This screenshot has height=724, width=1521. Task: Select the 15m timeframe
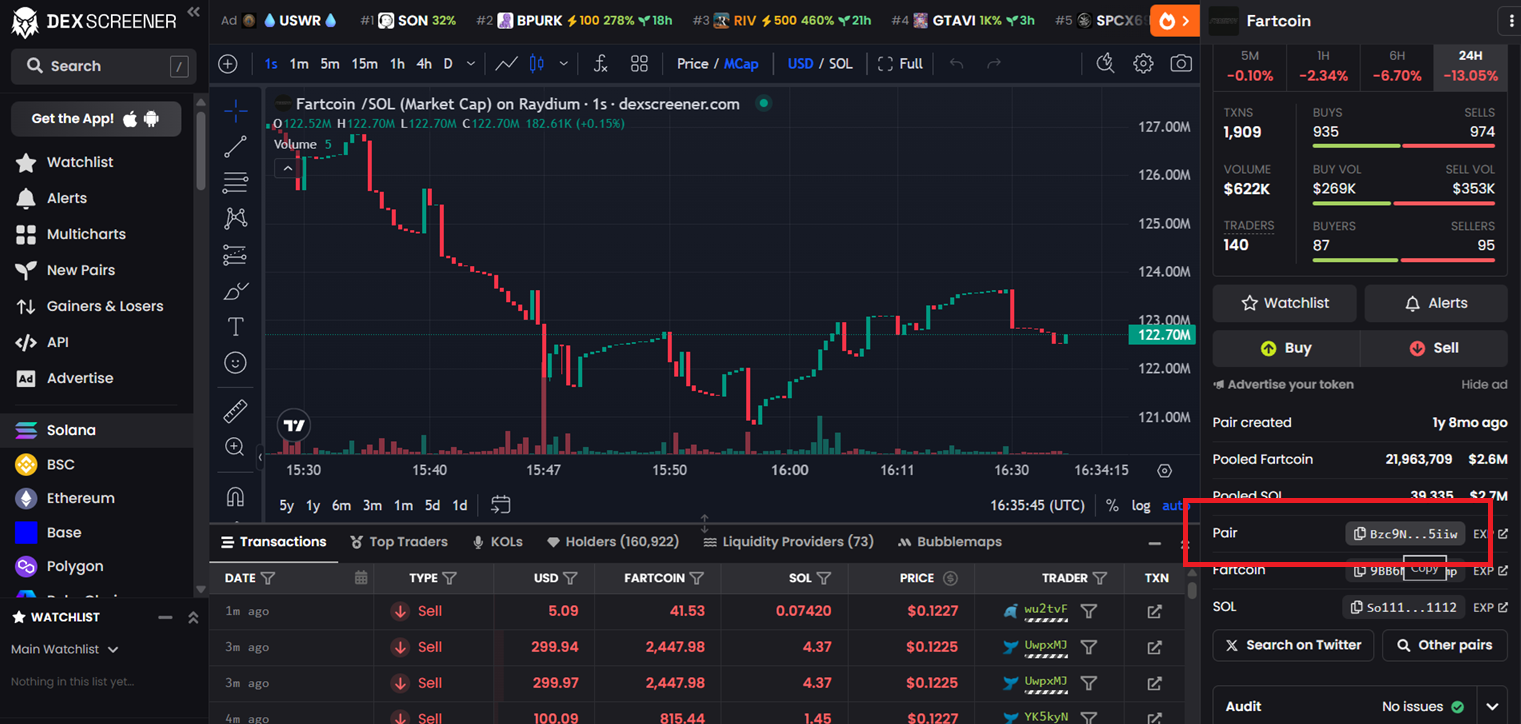tap(364, 64)
